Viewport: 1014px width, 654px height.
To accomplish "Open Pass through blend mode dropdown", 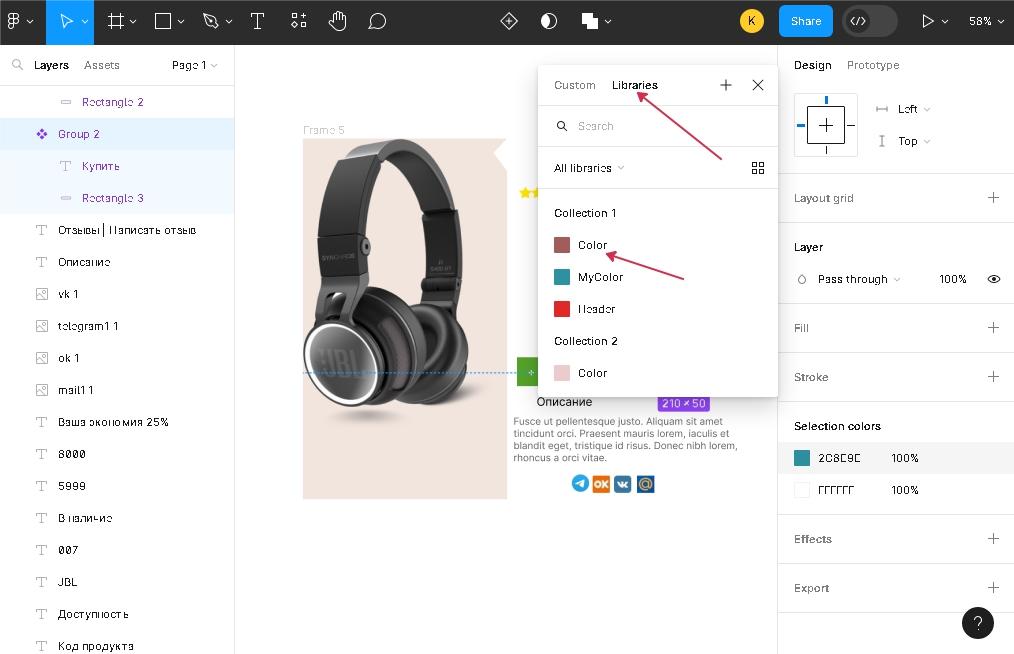I will click(x=858, y=279).
